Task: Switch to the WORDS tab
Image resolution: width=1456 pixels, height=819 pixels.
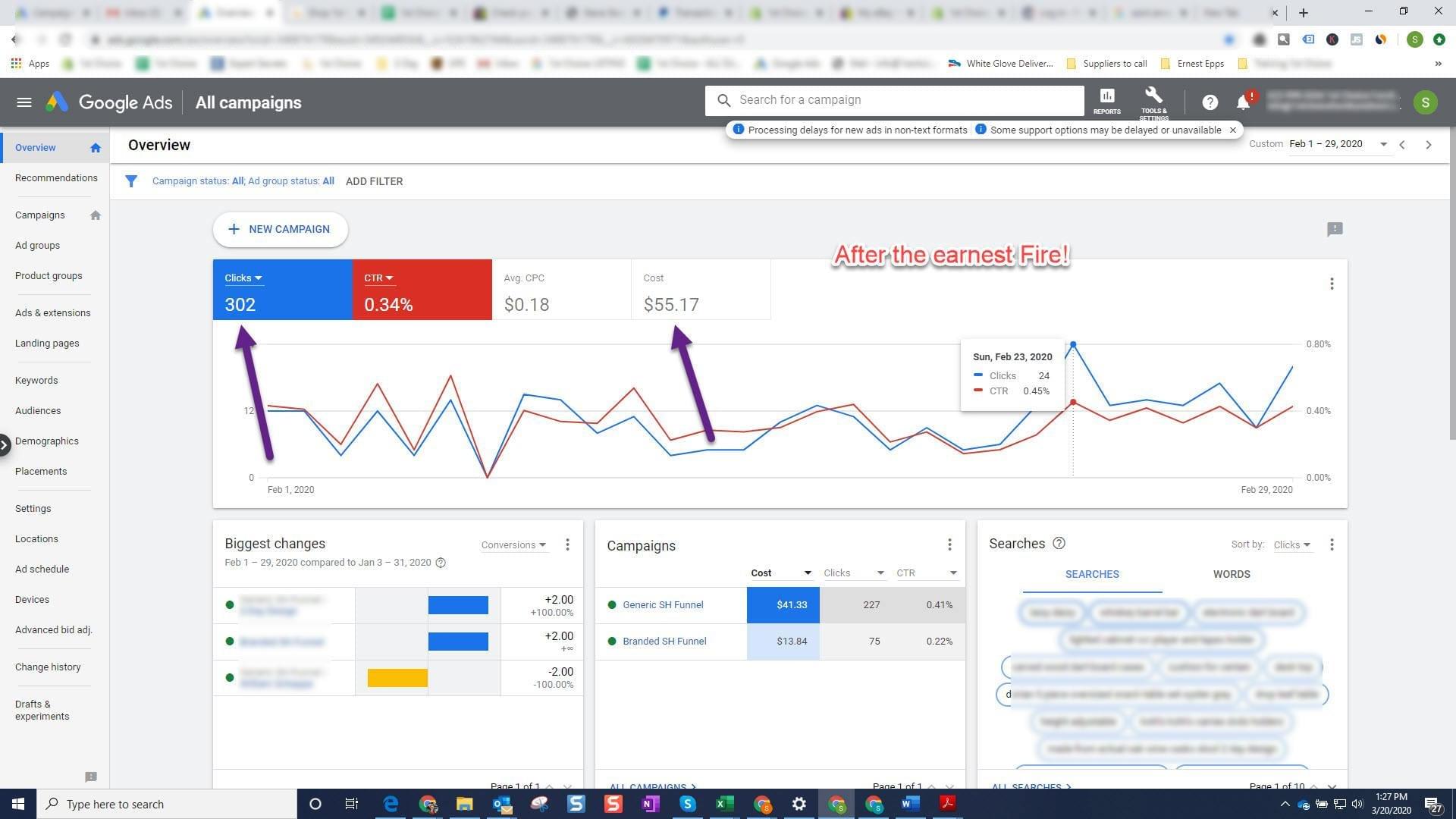Action: click(1232, 574)
